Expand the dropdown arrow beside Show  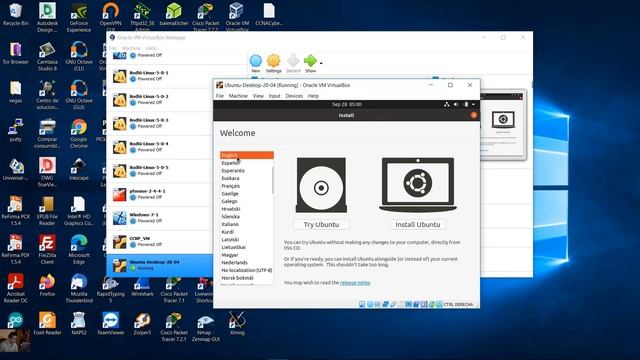321,63
